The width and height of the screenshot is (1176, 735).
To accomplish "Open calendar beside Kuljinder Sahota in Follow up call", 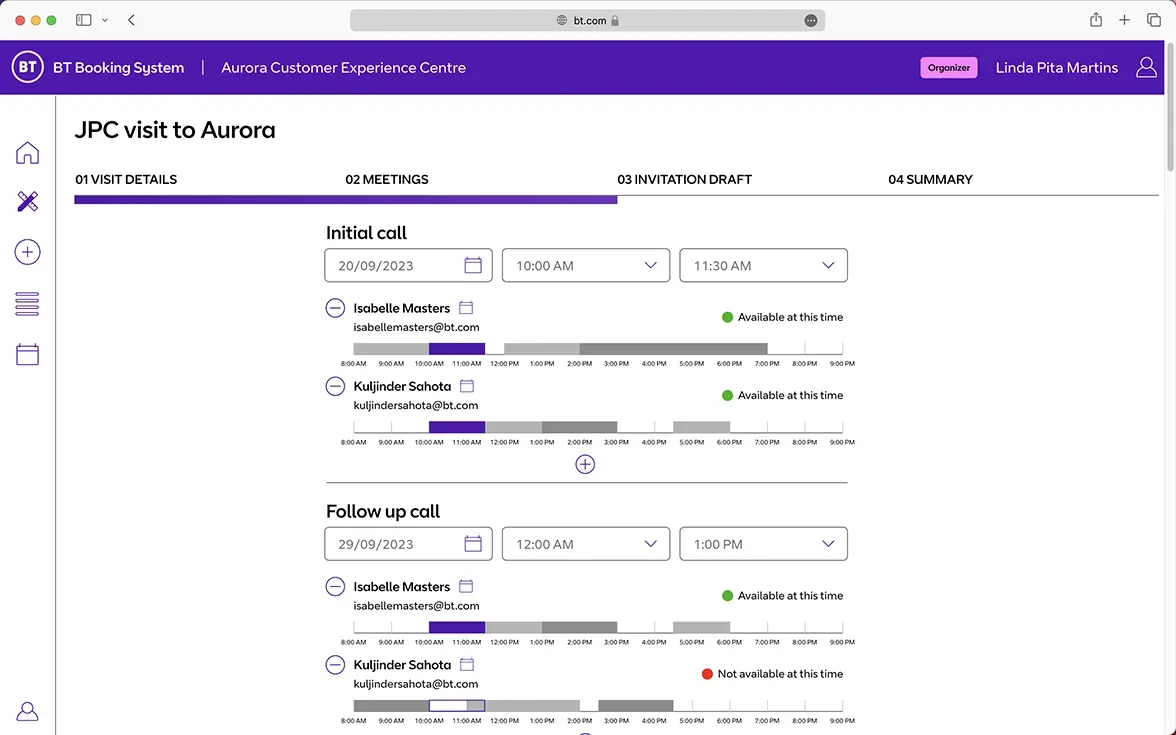I will click(467, 665).
